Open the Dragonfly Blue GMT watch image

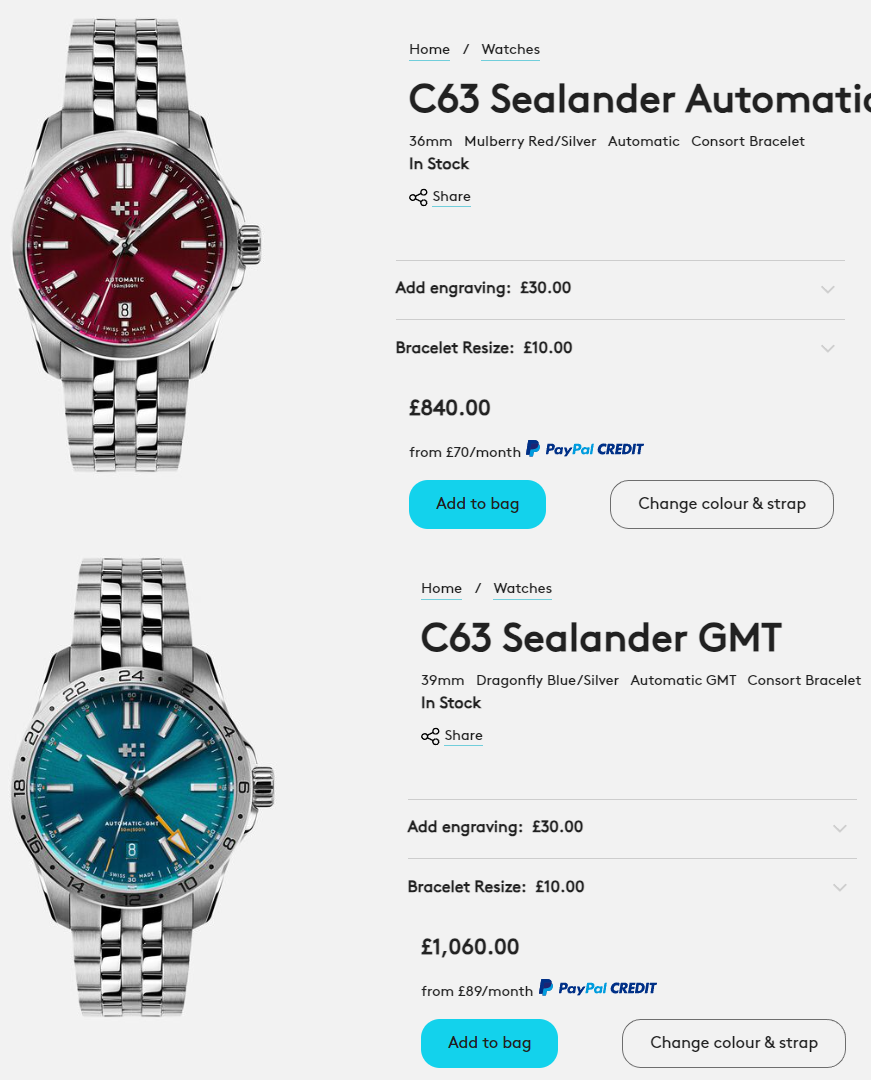click(140, 783)
